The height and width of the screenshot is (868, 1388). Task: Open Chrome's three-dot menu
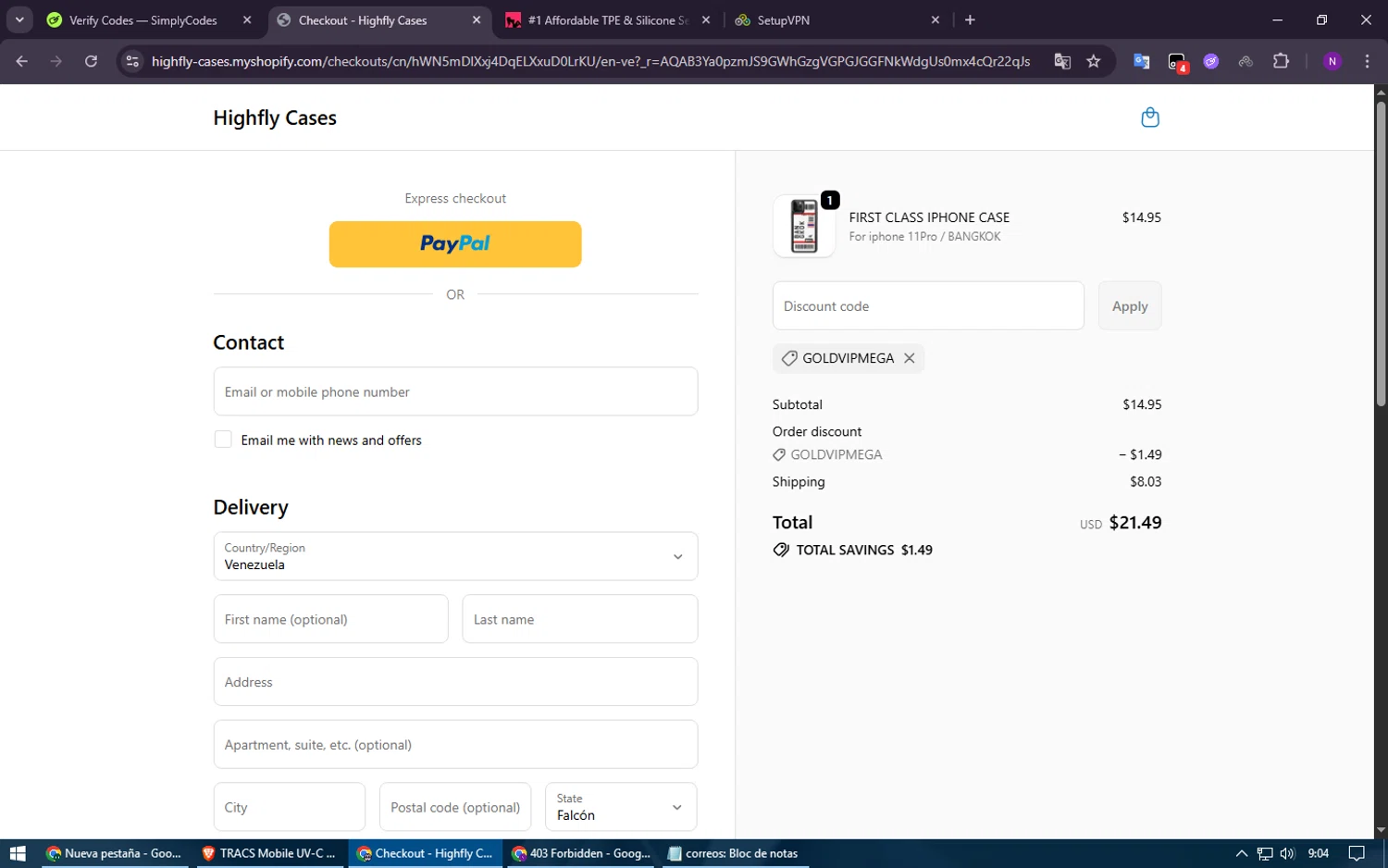coord(1367,61)
